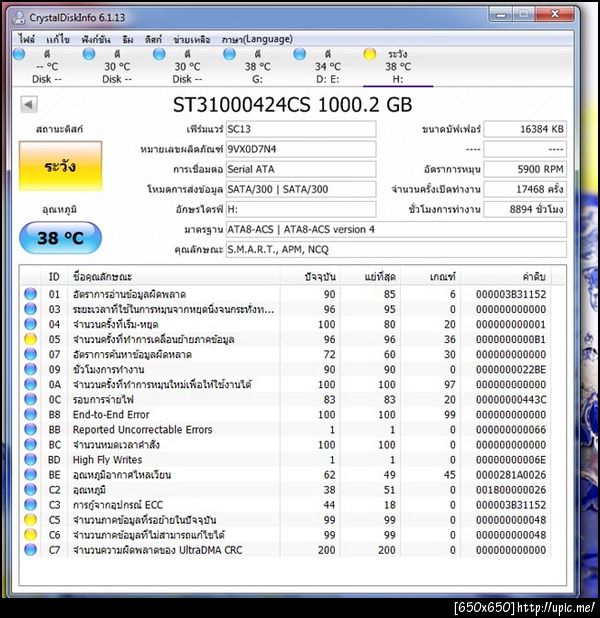Click the features field S.M.A.R.T., APM, NCQ
Image resolution: width=600 pixels, height=618 pixels.
pos(396,249)
